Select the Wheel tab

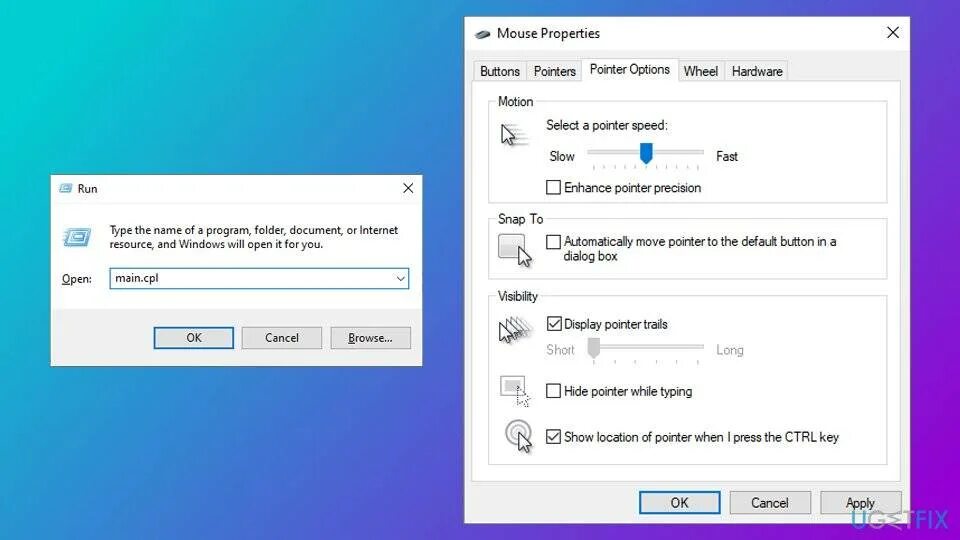(700, 72)
